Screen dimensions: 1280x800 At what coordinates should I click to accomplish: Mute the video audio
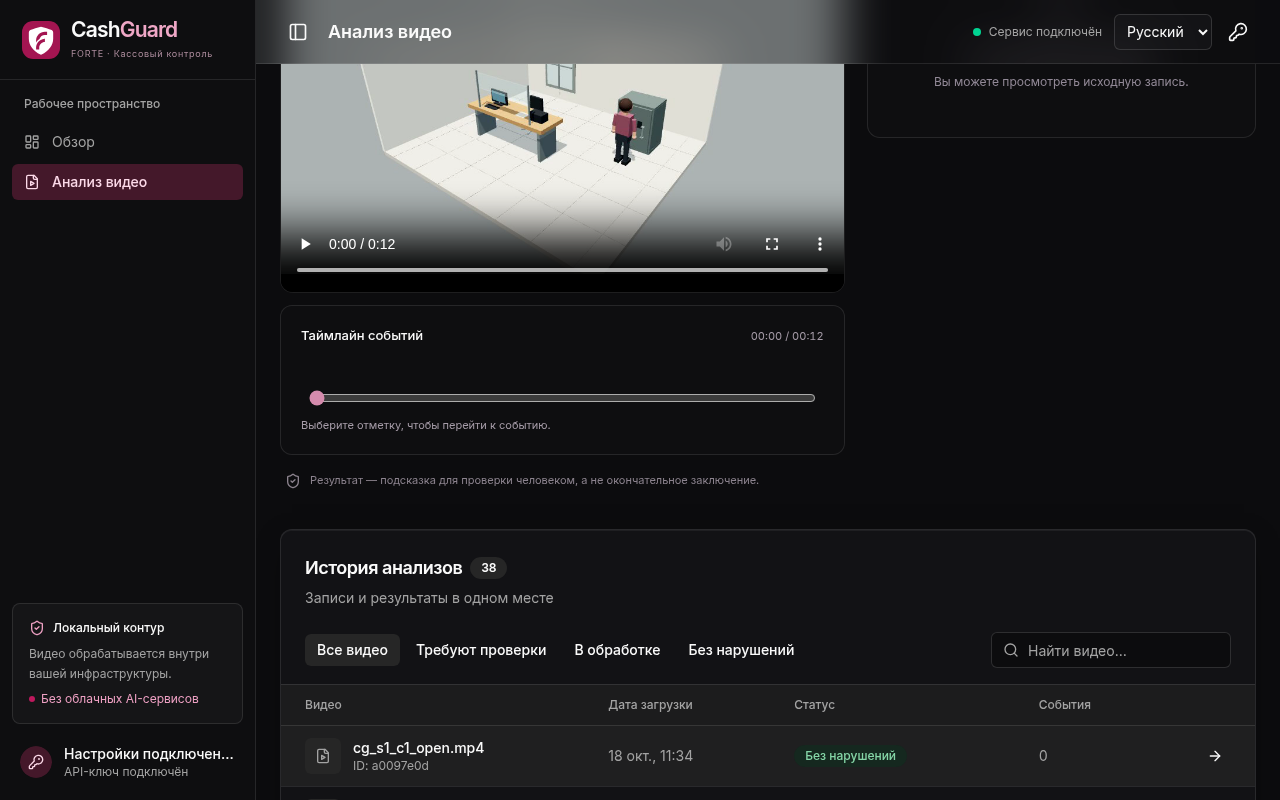724,244
